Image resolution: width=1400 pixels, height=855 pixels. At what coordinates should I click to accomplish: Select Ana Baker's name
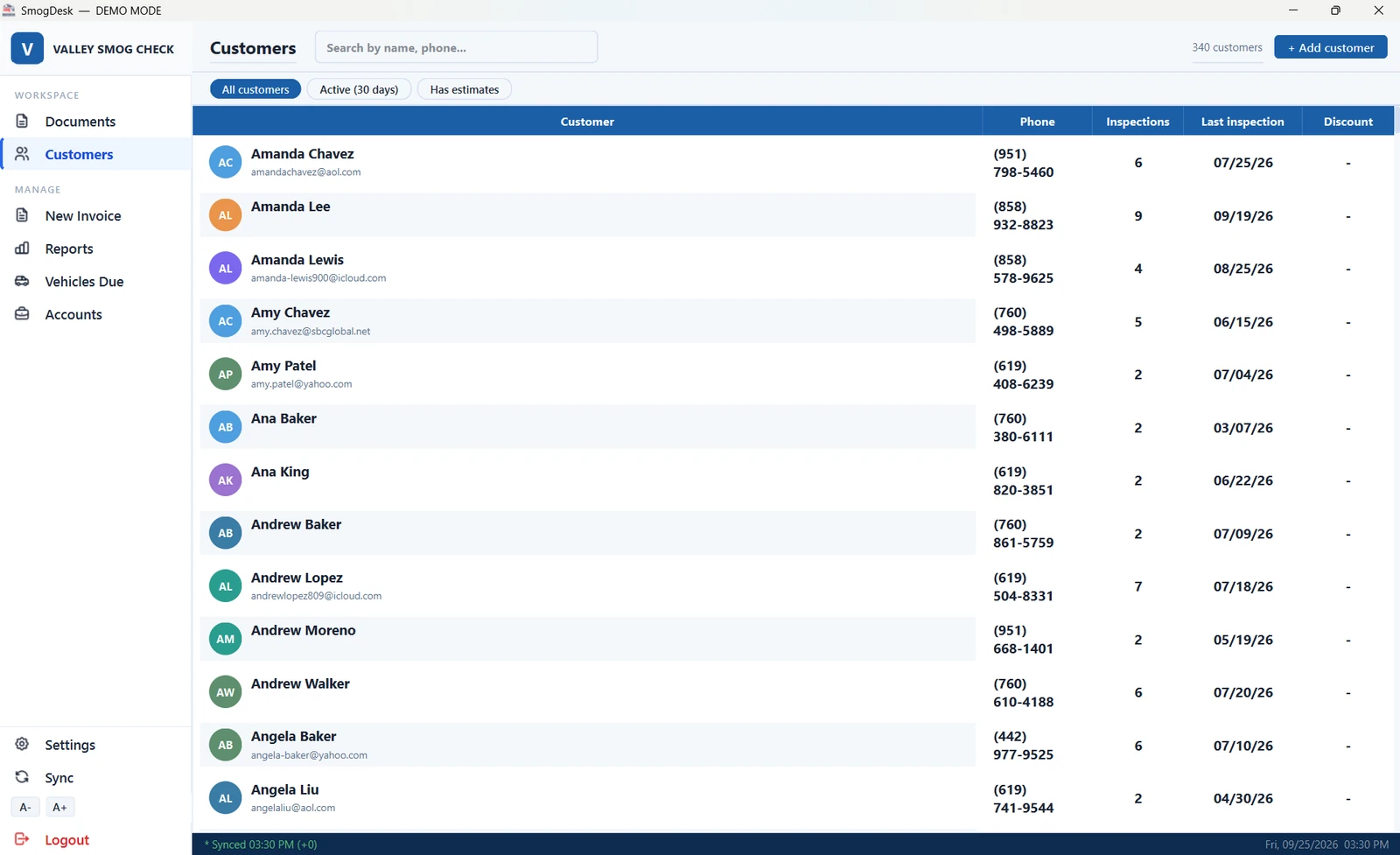[283, 418]
